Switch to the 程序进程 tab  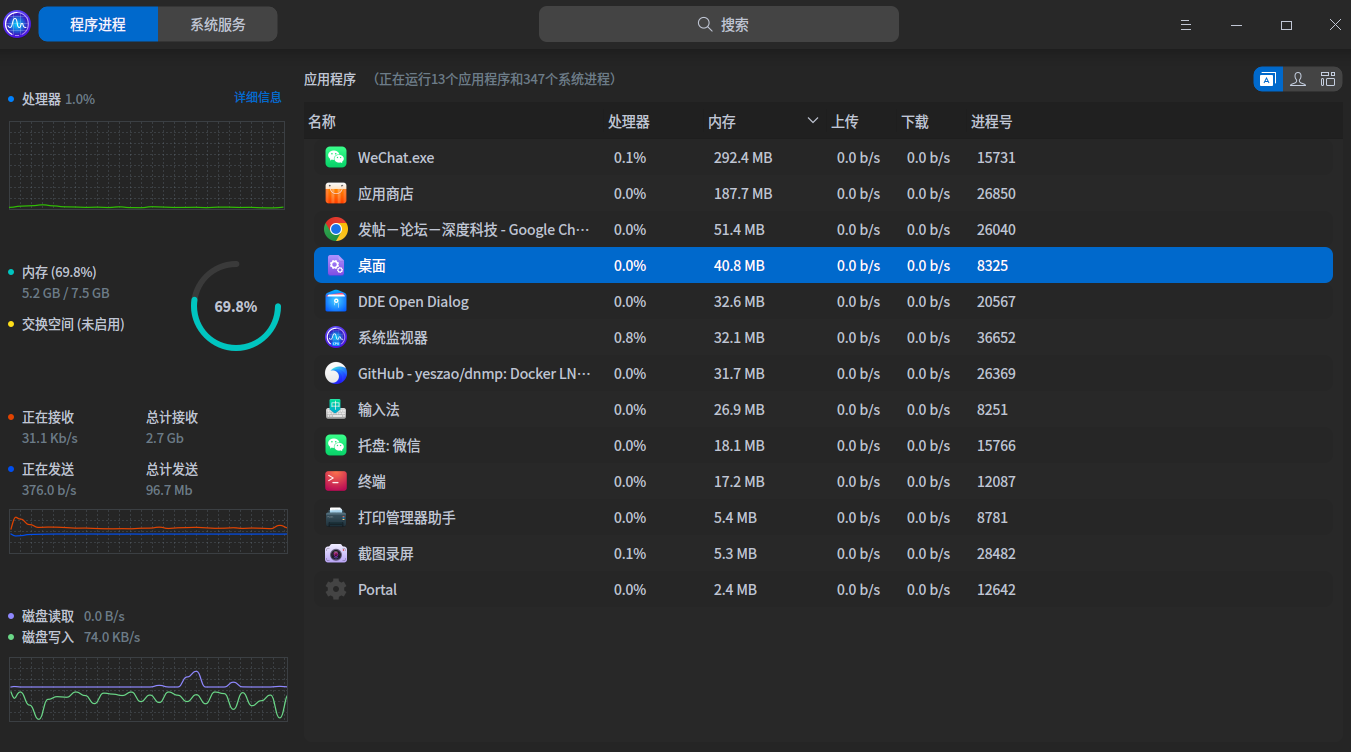[x=98, y=24]
